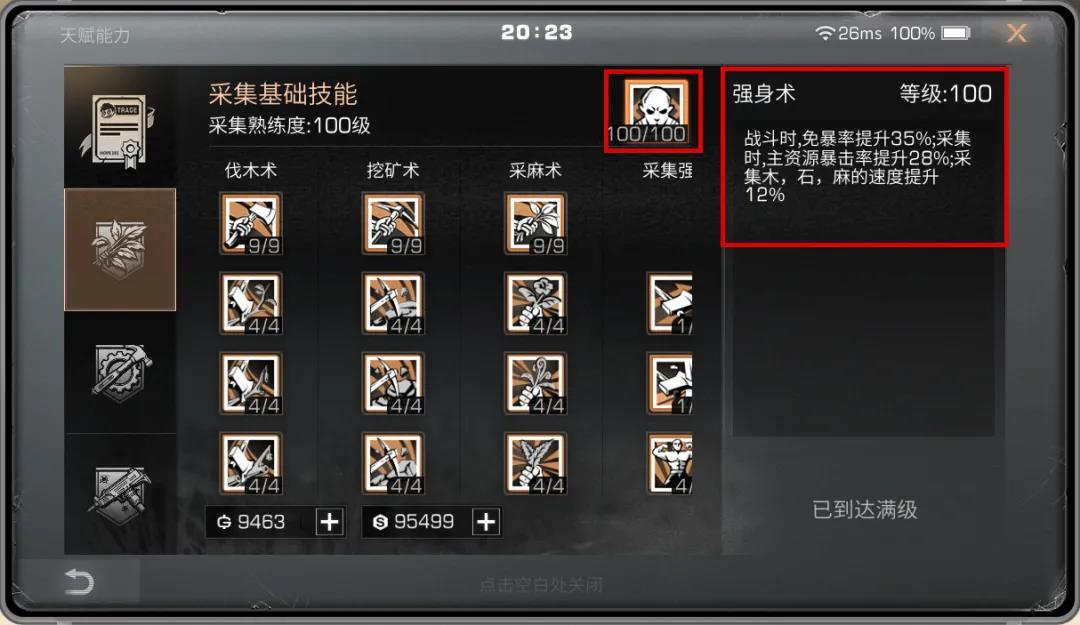Go back using the return arrow
The width and height of the screenshot is (1080, 625).
[79, 582]
